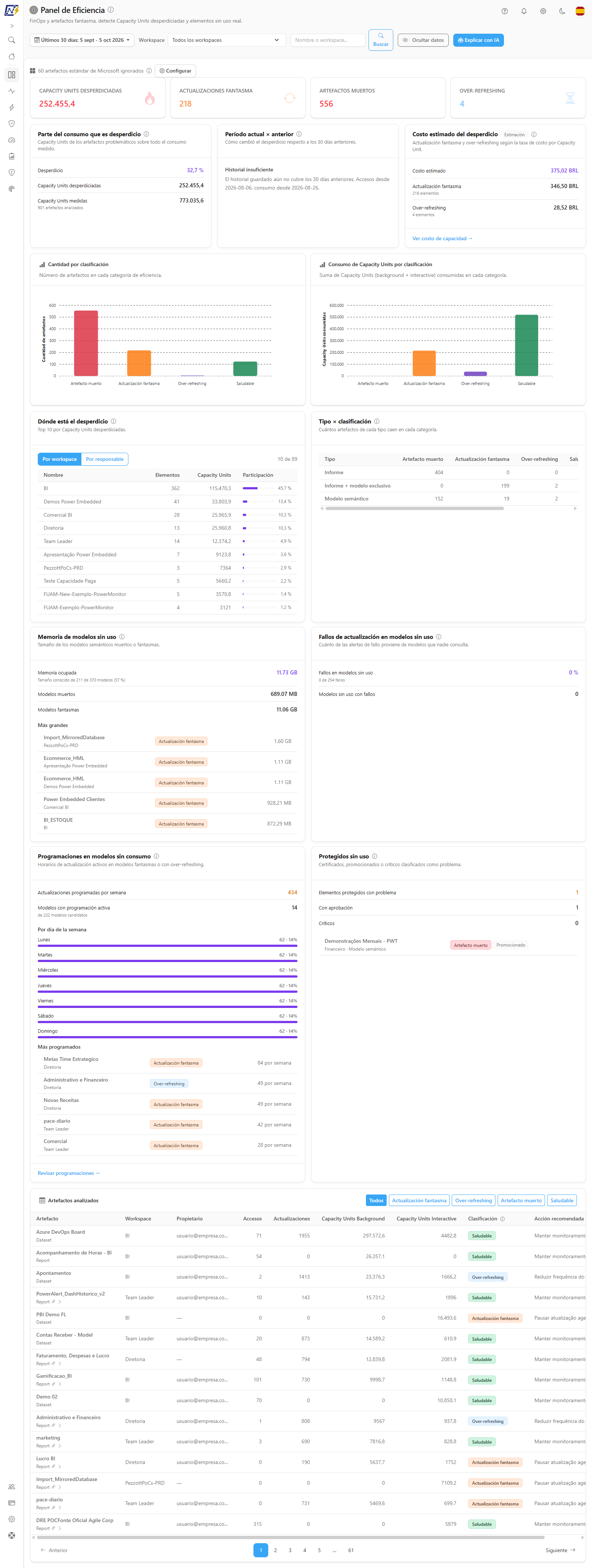Open the speedometer gauge sidebar icon
Screen dimensions: 592x1568
[11, 140]
